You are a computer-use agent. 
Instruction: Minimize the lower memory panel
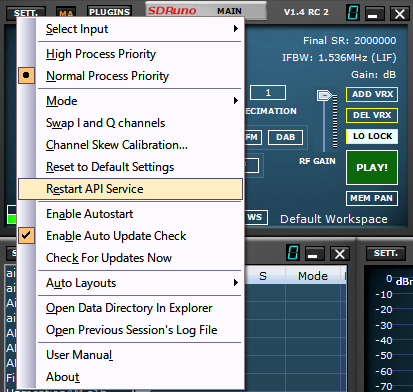click(314, 254)
